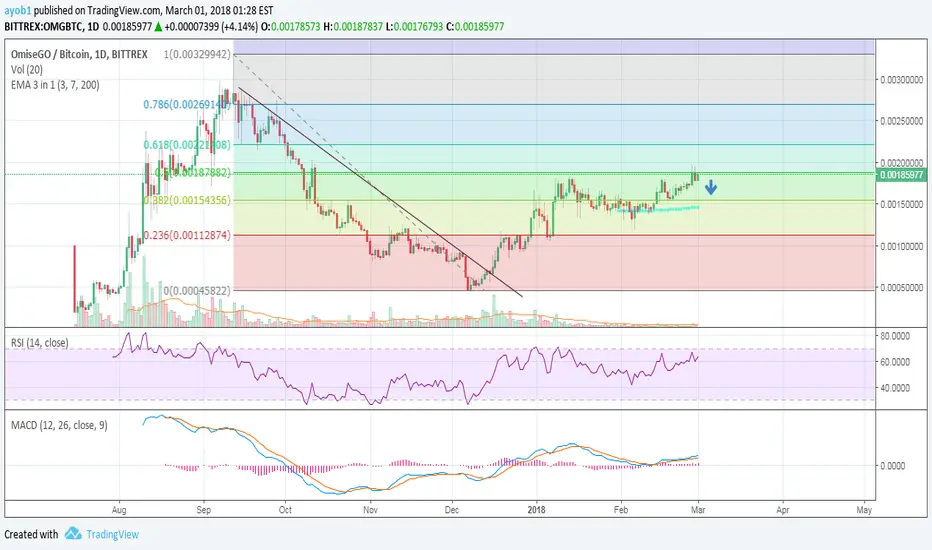Viewport: 932px width, 550px height.
Task: Click the H:0.00187837 high value in header
Action: click(352, 27)
